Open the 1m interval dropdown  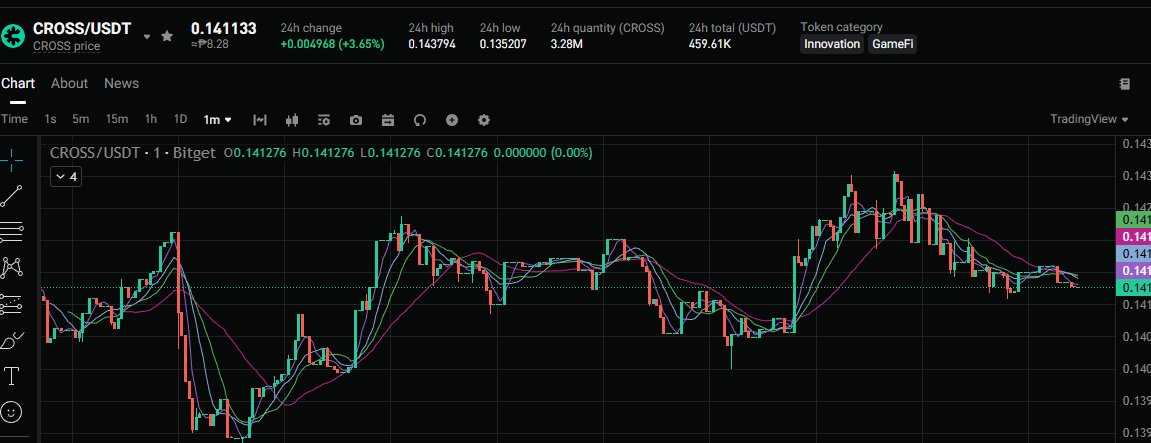click(x=217, y=119)
